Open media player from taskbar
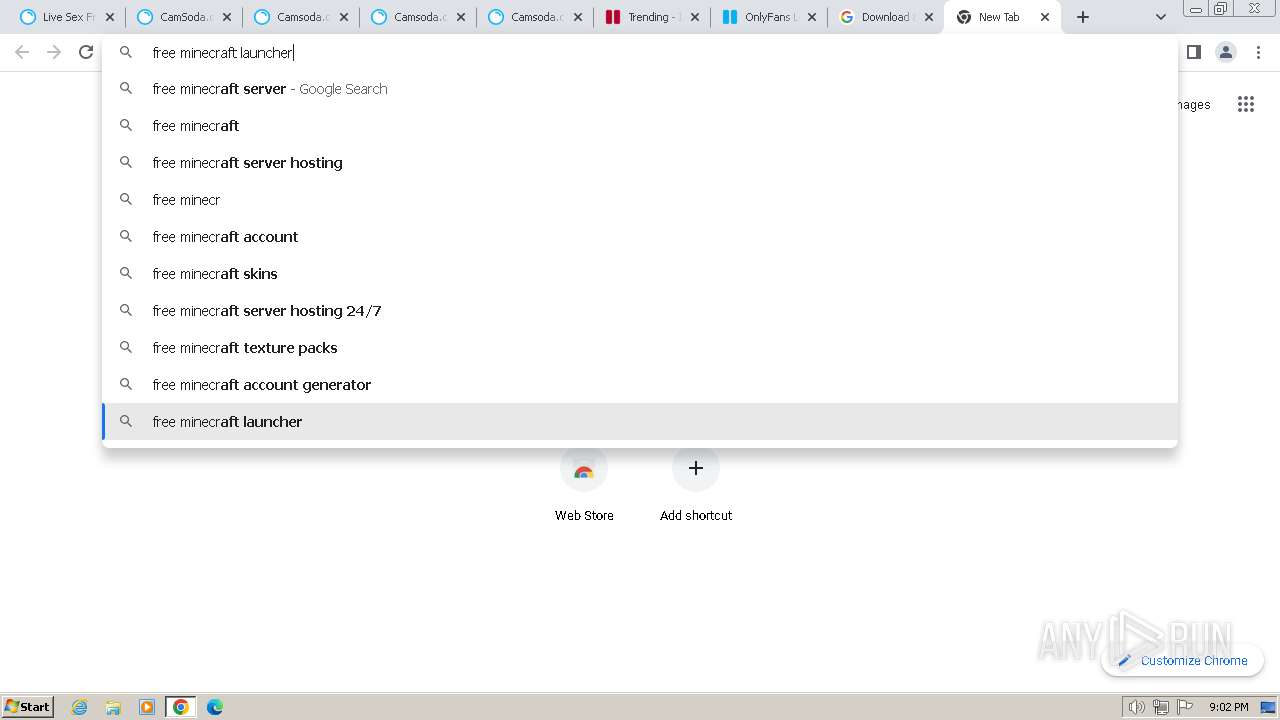This screenshot has width=1280, height=720. pyautogui.click(x=147, y=707)
